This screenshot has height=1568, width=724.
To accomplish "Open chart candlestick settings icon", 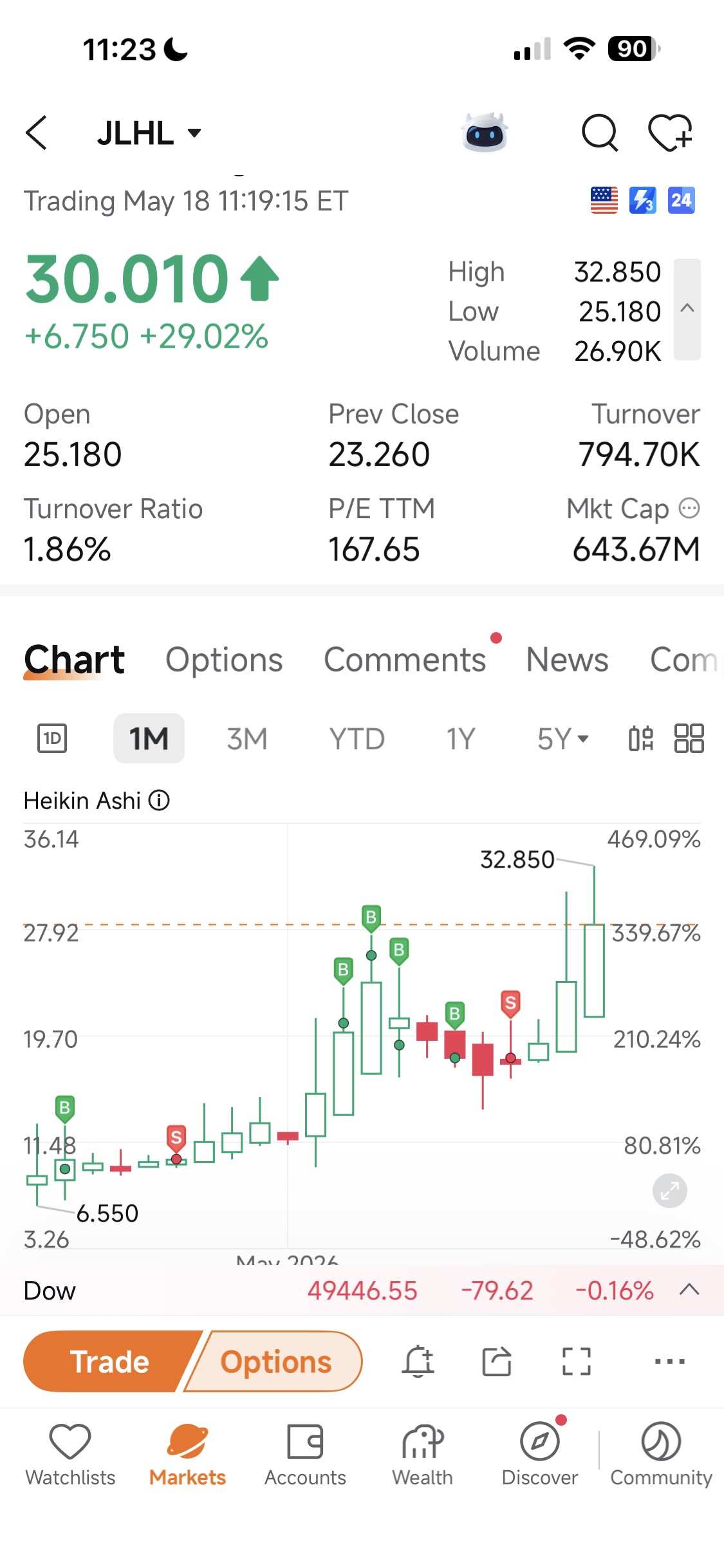I will click(x=641, y=738).
